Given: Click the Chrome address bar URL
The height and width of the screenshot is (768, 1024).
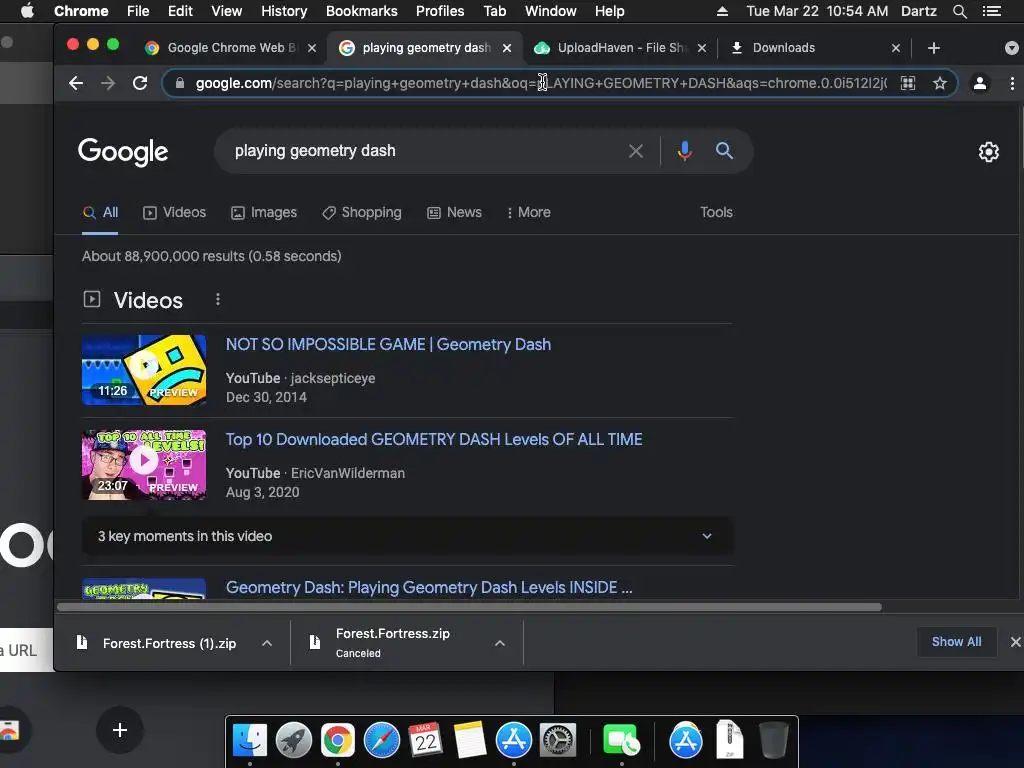Looking at the screenshot, I should 541,83.
